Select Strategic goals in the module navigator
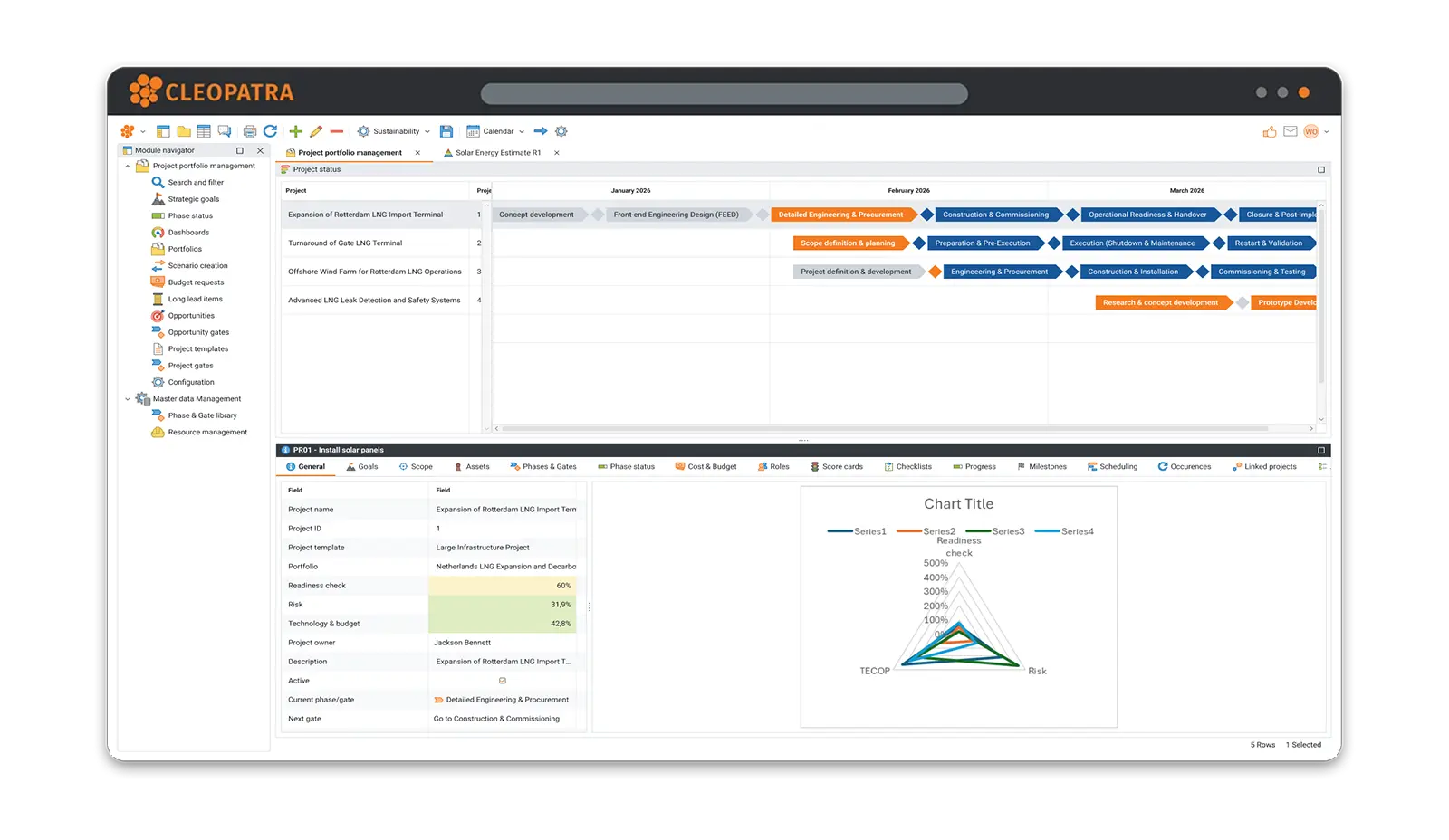 (x=193, y=199)
